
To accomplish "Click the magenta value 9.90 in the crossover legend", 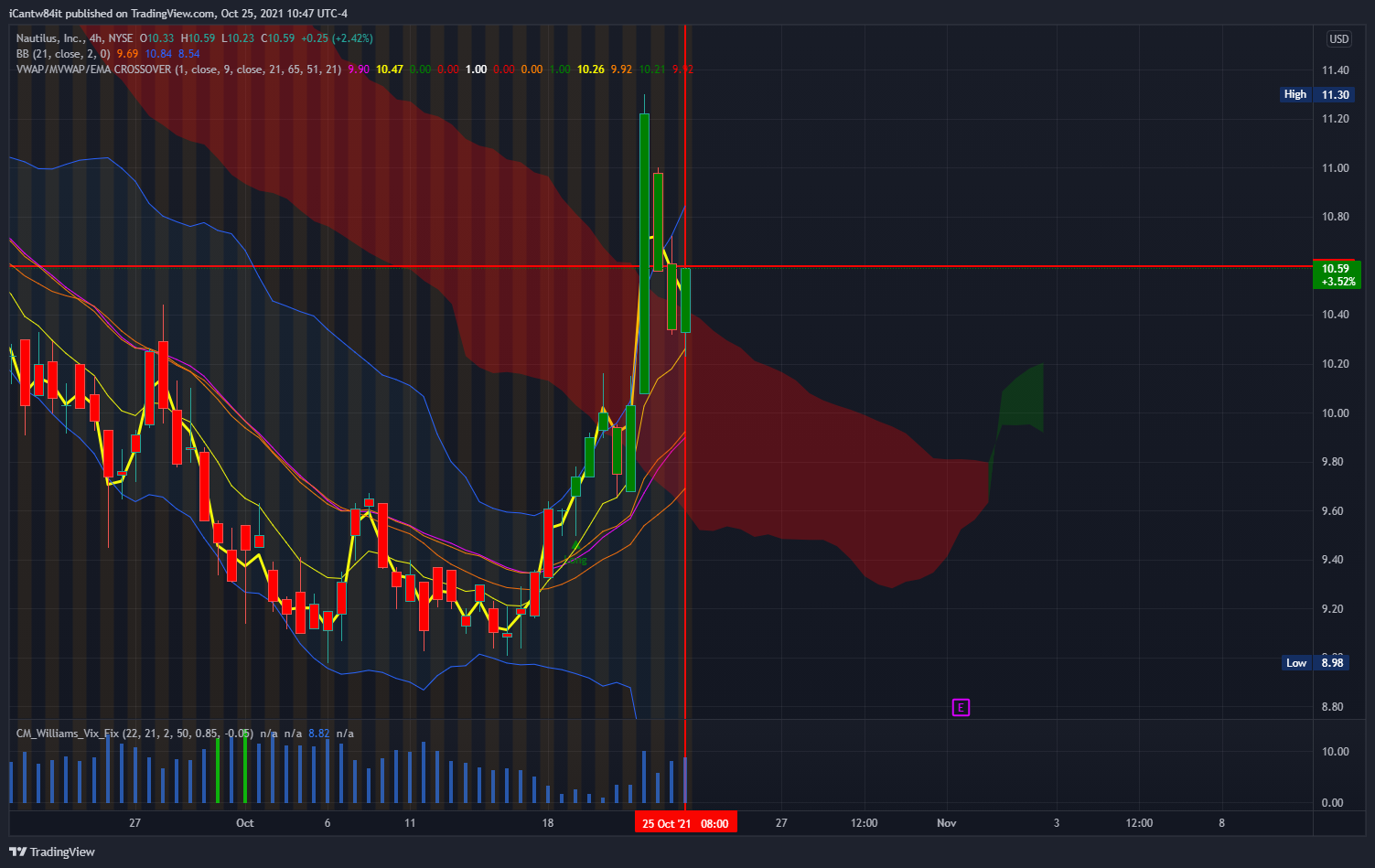I will tap(359, 70).
